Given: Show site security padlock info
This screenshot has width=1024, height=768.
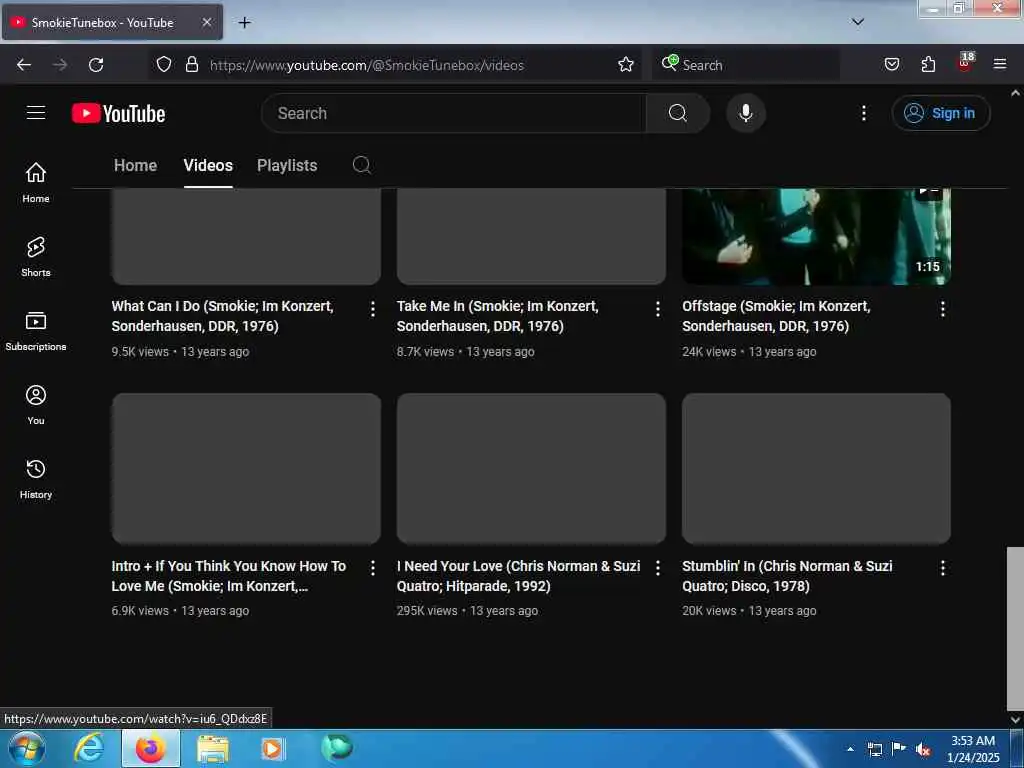Looking at the screenshot, I should pos(191,64).
